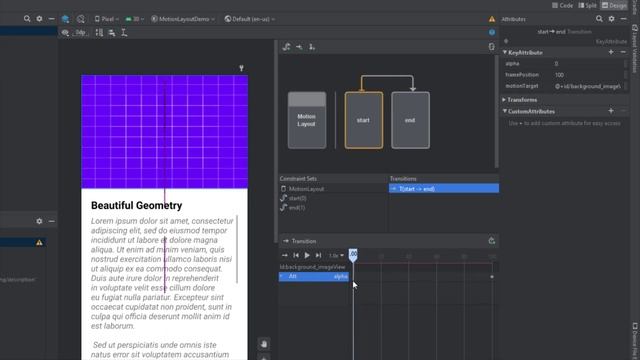Search attributes with the magnifier icon
The height and width of the screenshot is (360, 640).
(x=599, y=19)
